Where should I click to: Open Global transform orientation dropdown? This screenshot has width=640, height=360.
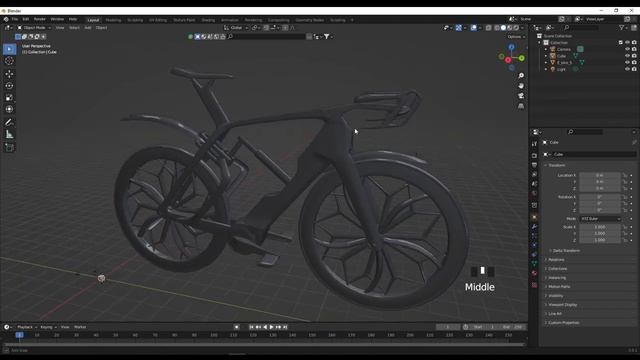coord(236,28)
